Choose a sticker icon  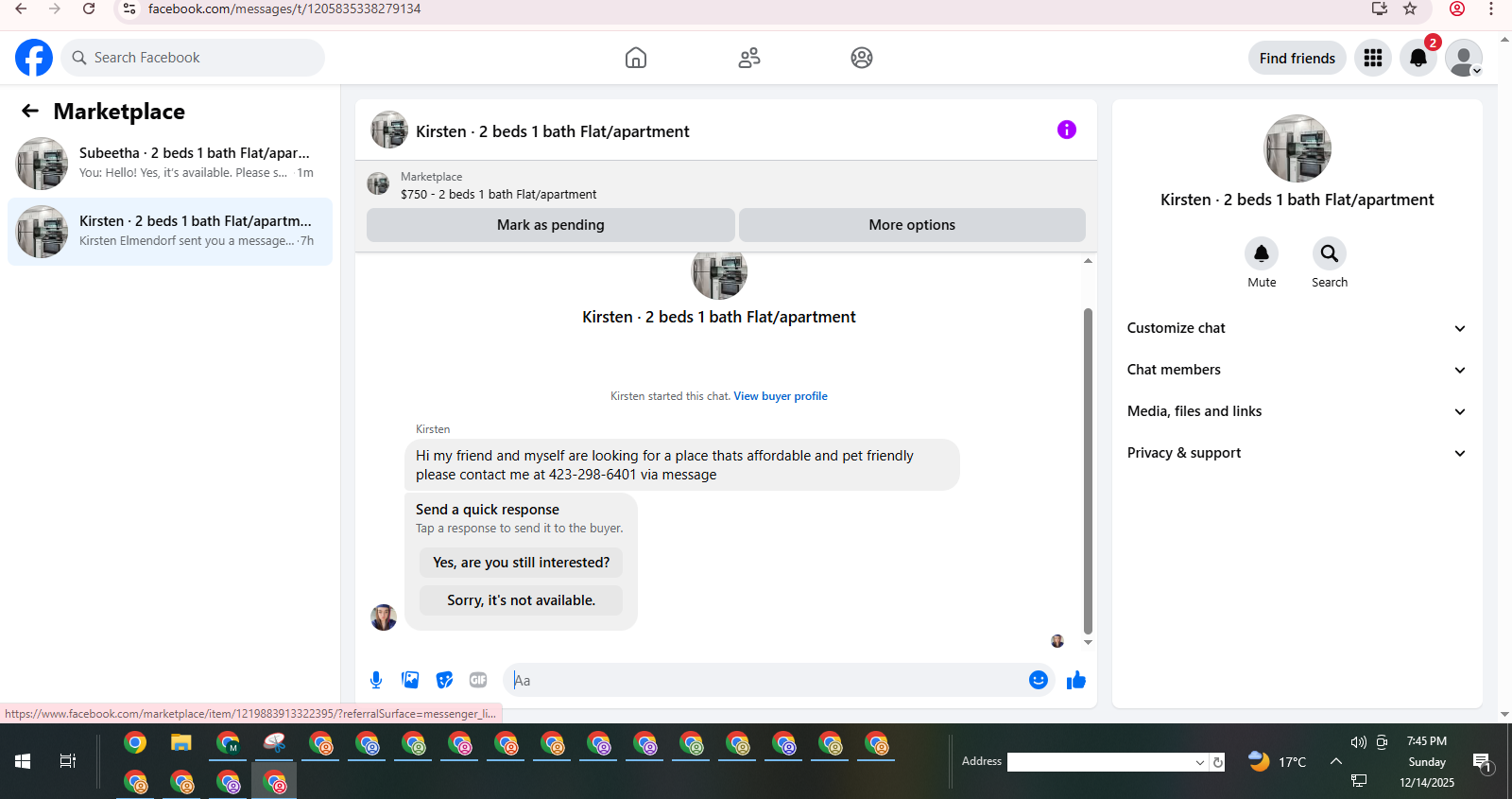(x=444, y=680)
